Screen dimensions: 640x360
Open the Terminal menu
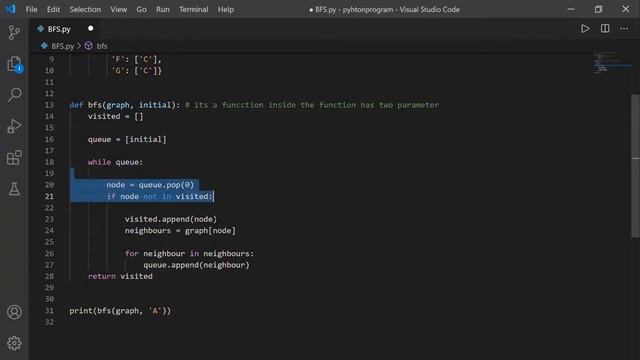coord(193,9)
